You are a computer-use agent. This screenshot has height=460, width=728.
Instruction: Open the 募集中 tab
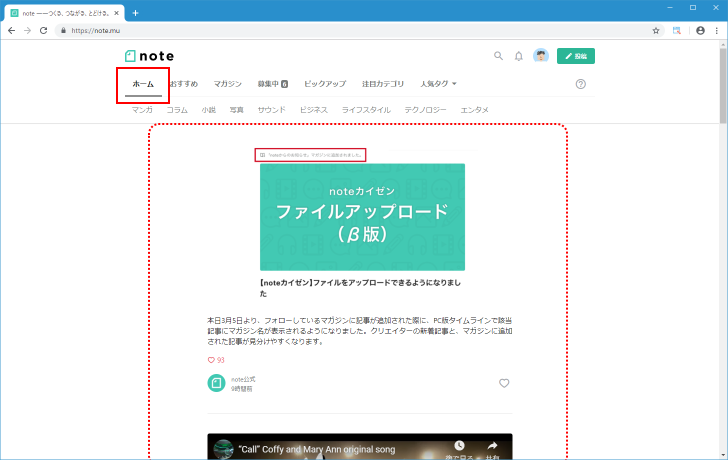(x=273, y=84)
